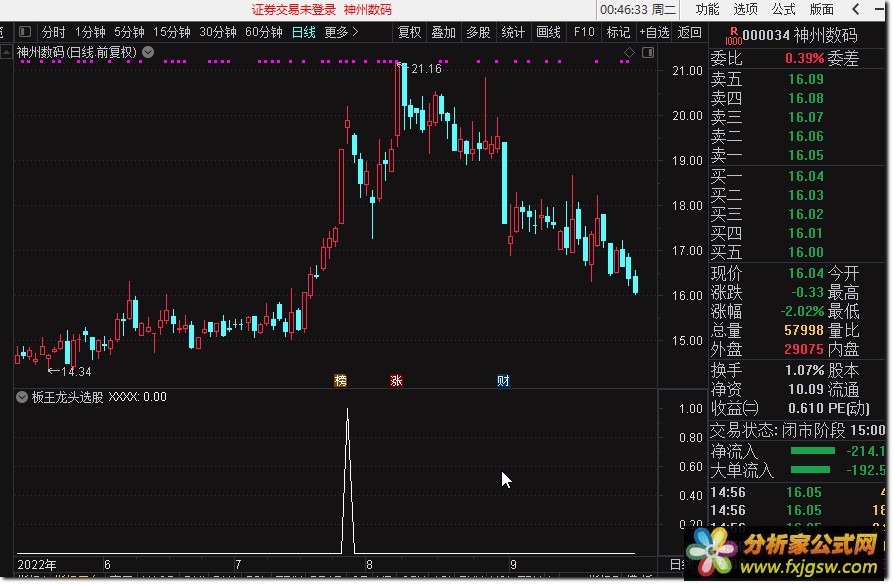
Task: Toggle the panel layout icon at chart top right
Action: pos(648,52)
